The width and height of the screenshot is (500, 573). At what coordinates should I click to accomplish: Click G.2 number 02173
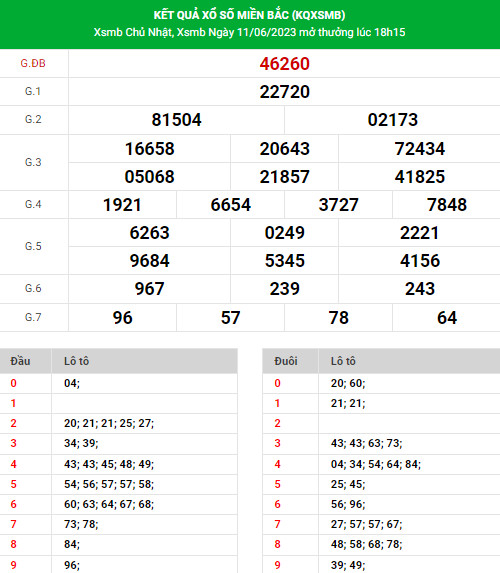pos(393,120)
